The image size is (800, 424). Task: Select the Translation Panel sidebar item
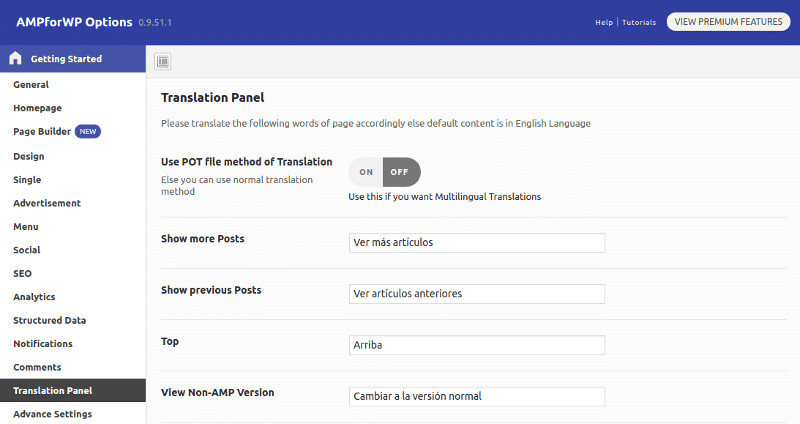(x=73, y=390)
